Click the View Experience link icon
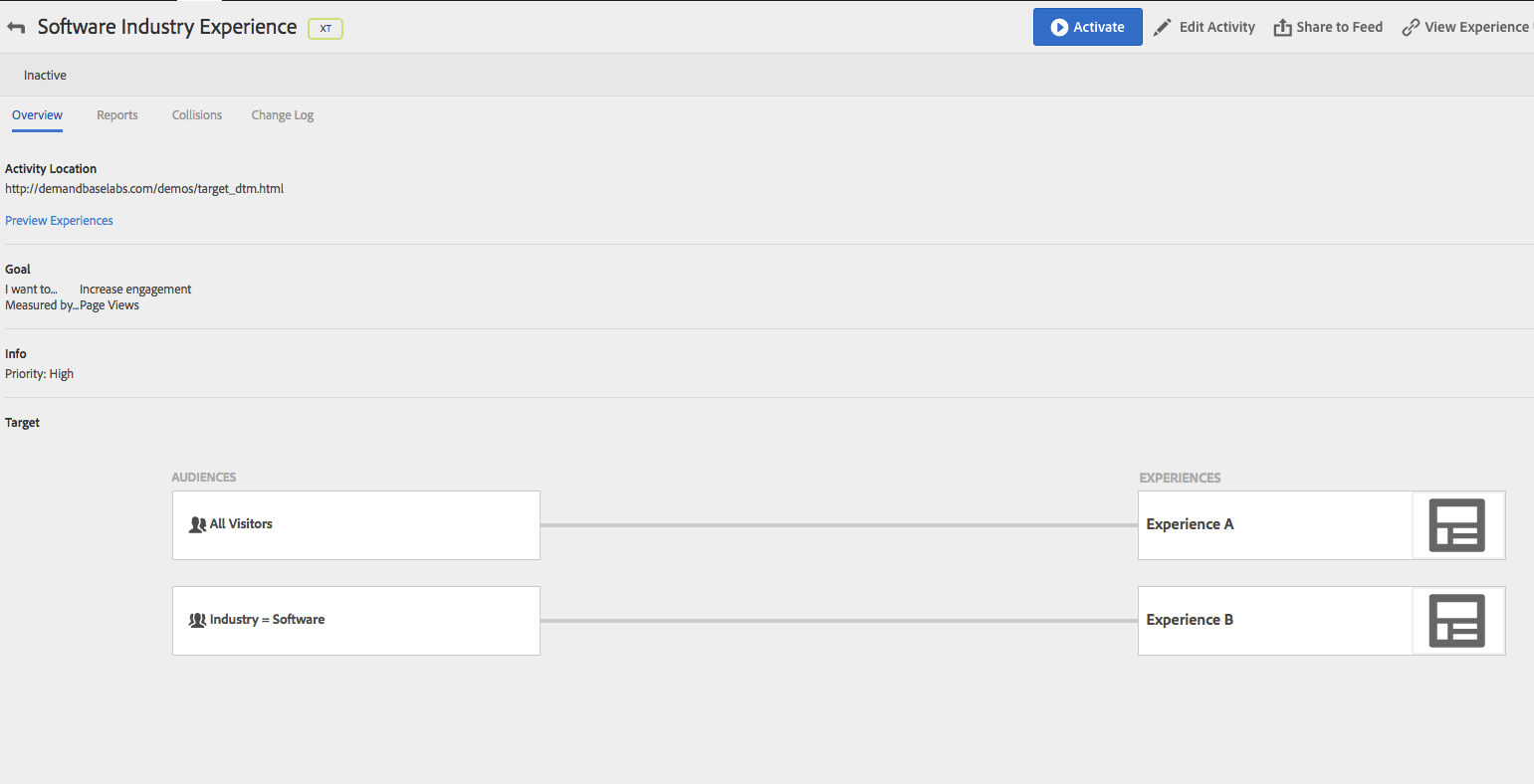This screenshot has height=784, width=1534. tap(1410, 28)
